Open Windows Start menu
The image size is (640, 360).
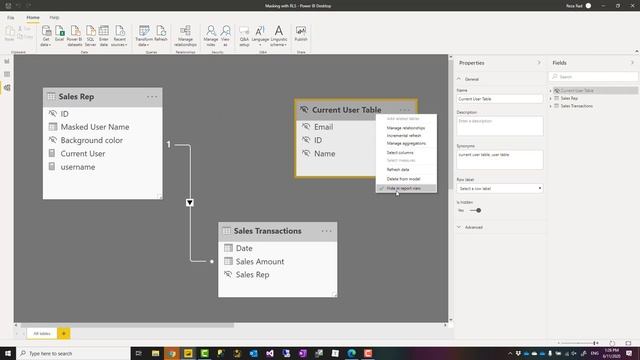click(7, 353)
